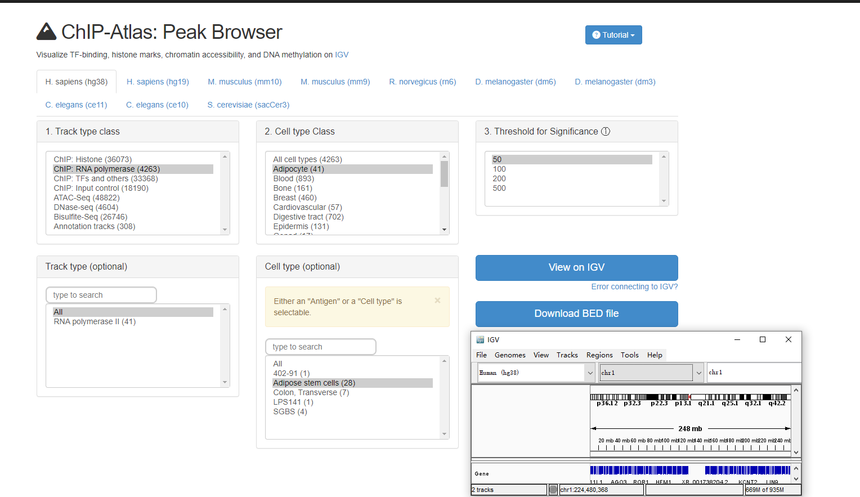
Task: Close the IGV window
Action: coord(788,340)
